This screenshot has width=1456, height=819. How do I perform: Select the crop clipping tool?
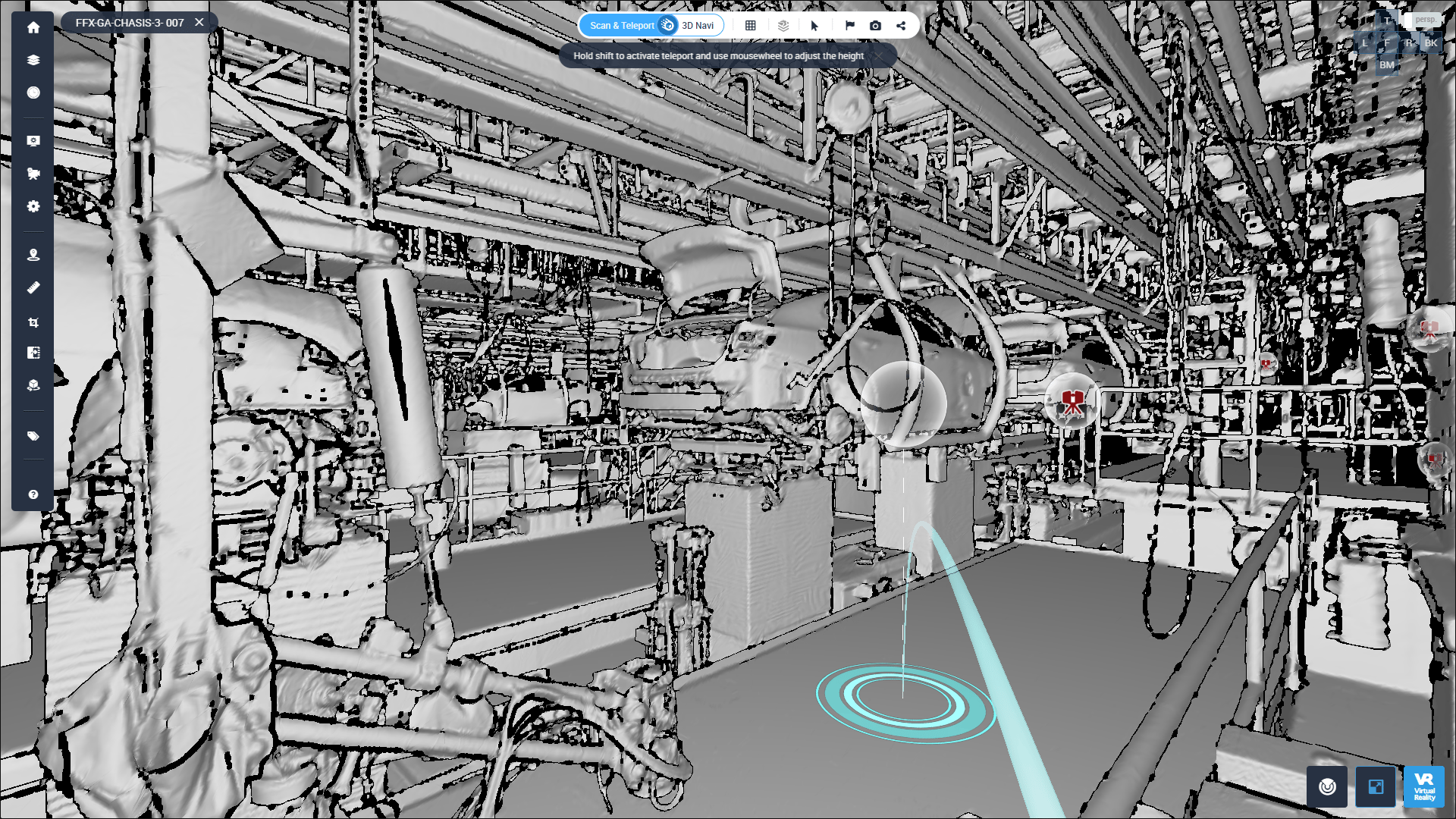[x=33, y=322]
